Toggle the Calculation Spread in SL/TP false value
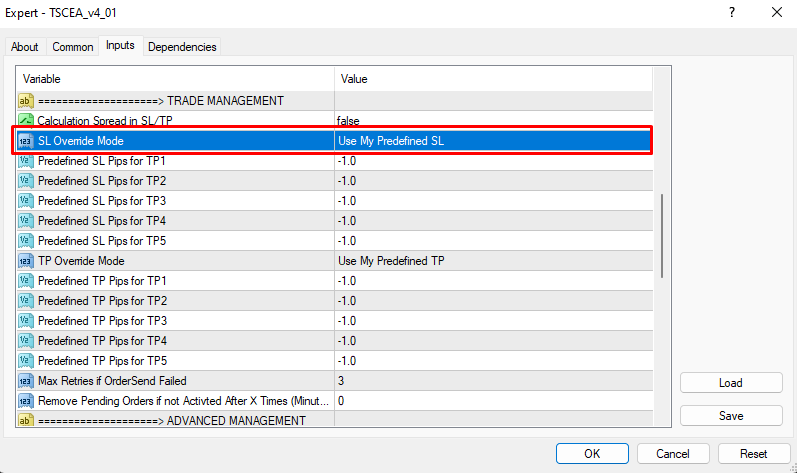797x473 pixels. pyautogui.click(x=490, y=121)
